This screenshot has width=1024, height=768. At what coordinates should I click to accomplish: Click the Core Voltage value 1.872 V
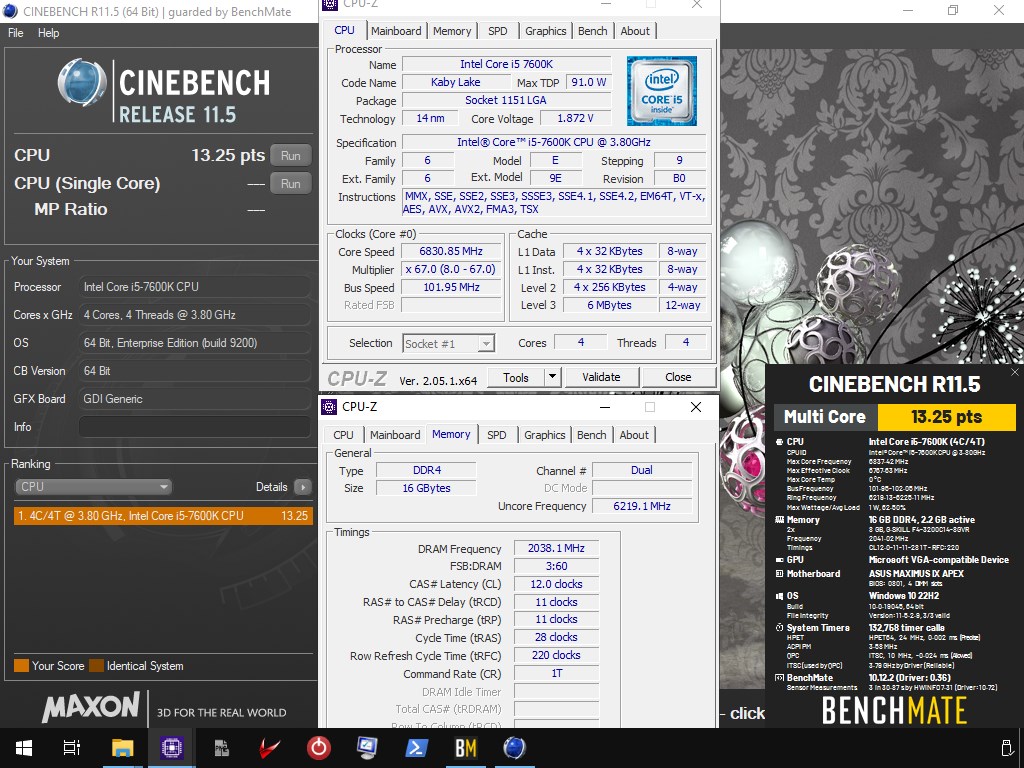pos(575,118)
